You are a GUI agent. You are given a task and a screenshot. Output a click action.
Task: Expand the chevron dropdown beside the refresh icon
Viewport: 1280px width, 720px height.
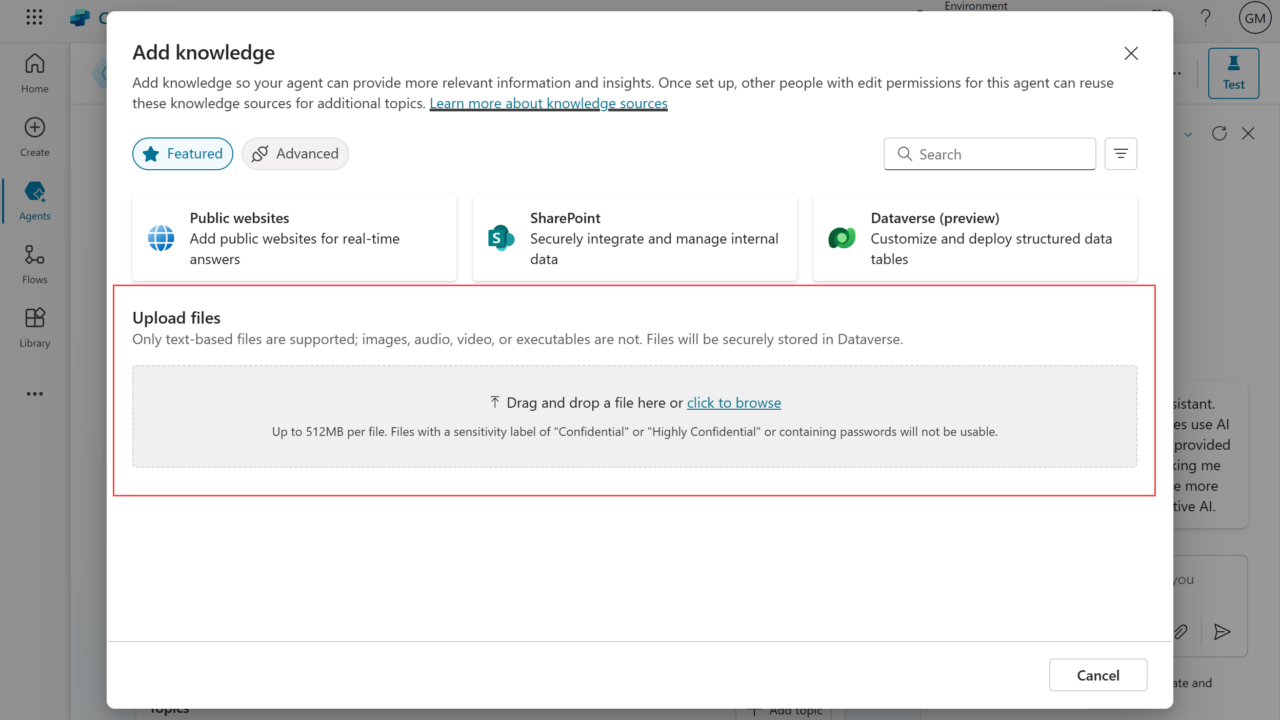[1188, 134]
